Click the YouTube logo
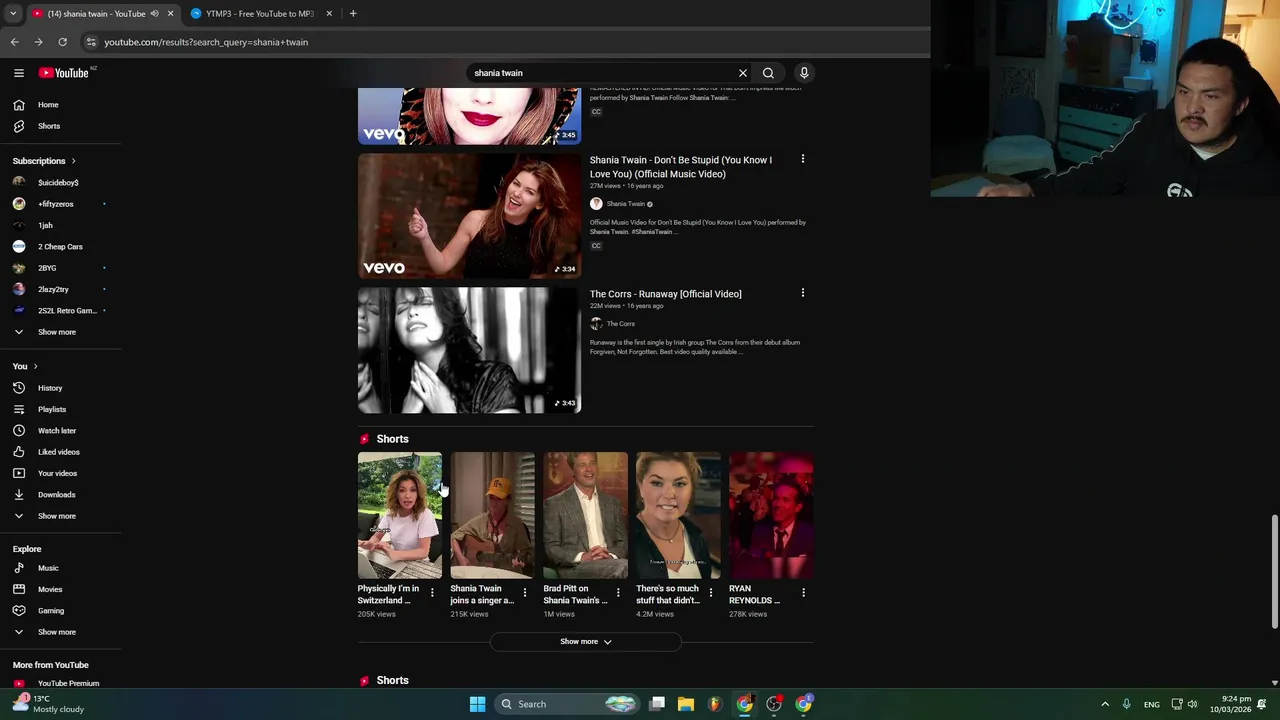The image size is (1280, 720). click(66, 73)
